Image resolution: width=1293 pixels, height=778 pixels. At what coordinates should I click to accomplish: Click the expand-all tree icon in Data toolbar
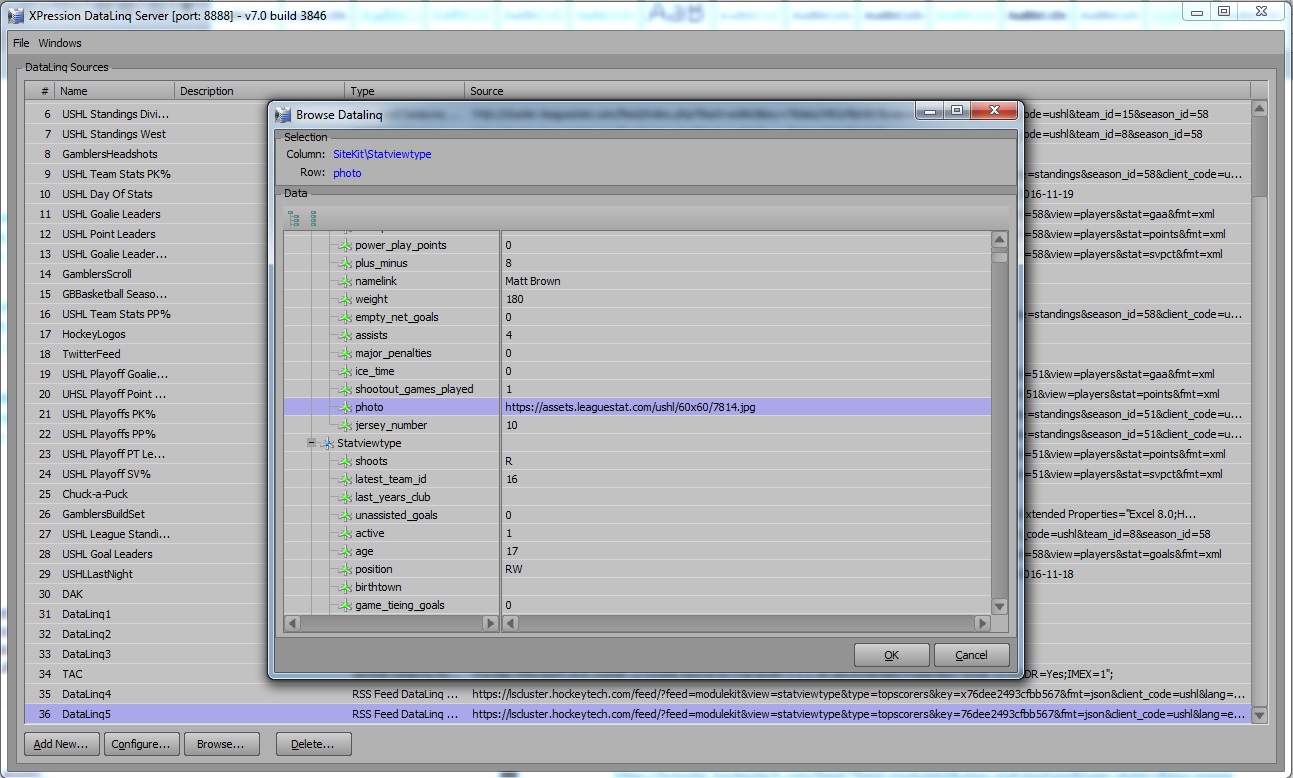(293, 218)
